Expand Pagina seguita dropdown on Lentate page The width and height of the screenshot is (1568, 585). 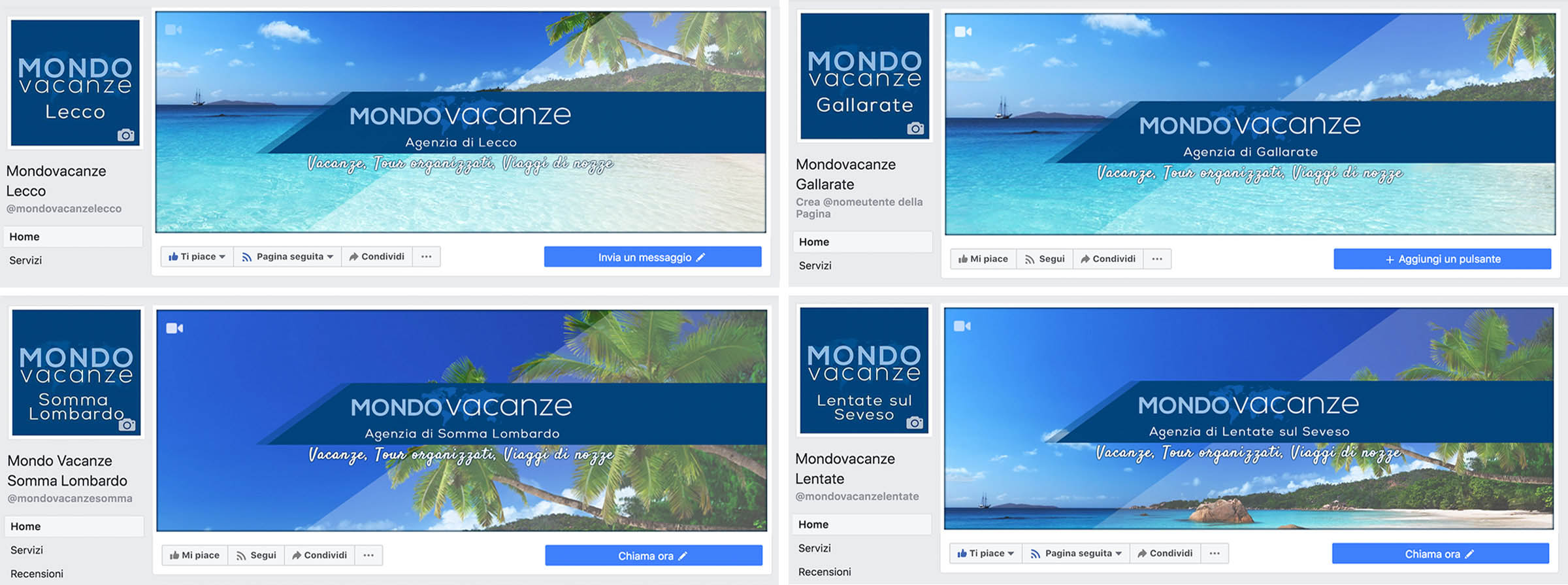click(x=1077, y=553)
